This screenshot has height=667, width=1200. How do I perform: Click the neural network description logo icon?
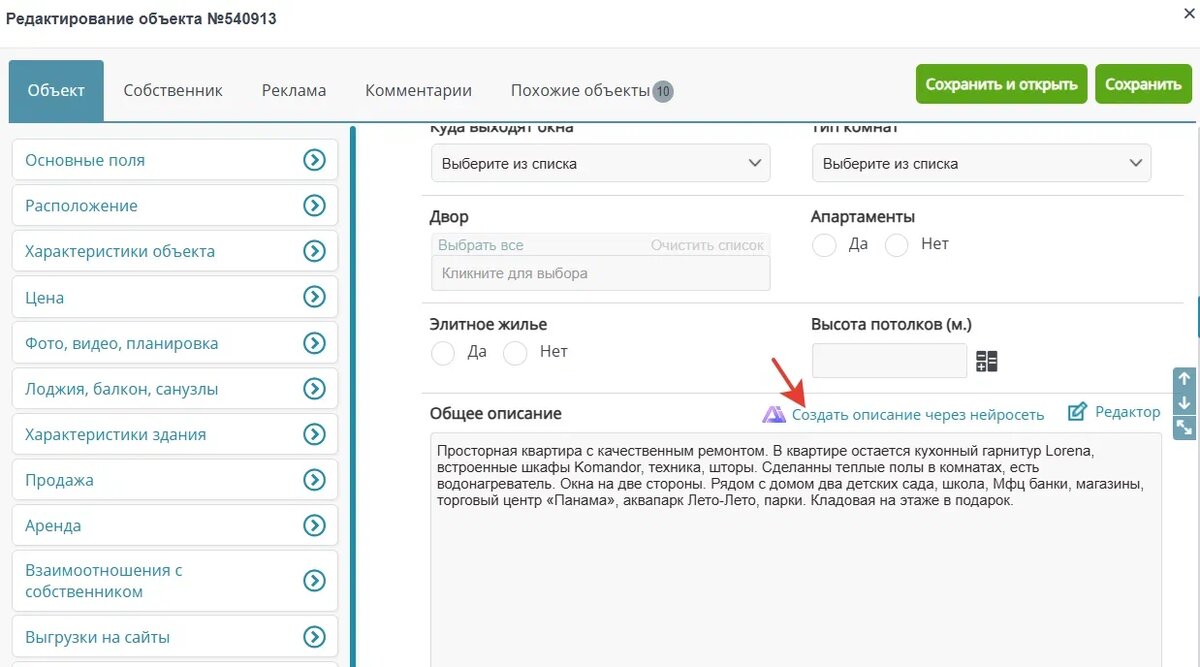(774, 414)
